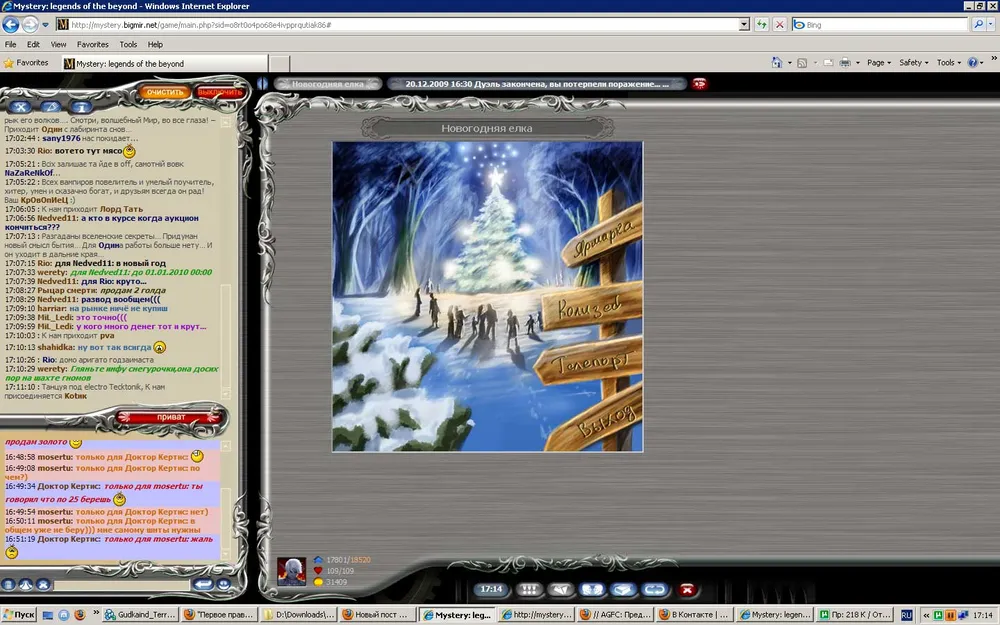Image resolution: width=1000 pixels, height=625 pixels.
Task: Expand the Home button dropdown arrow
Action: tap(790, 62)
